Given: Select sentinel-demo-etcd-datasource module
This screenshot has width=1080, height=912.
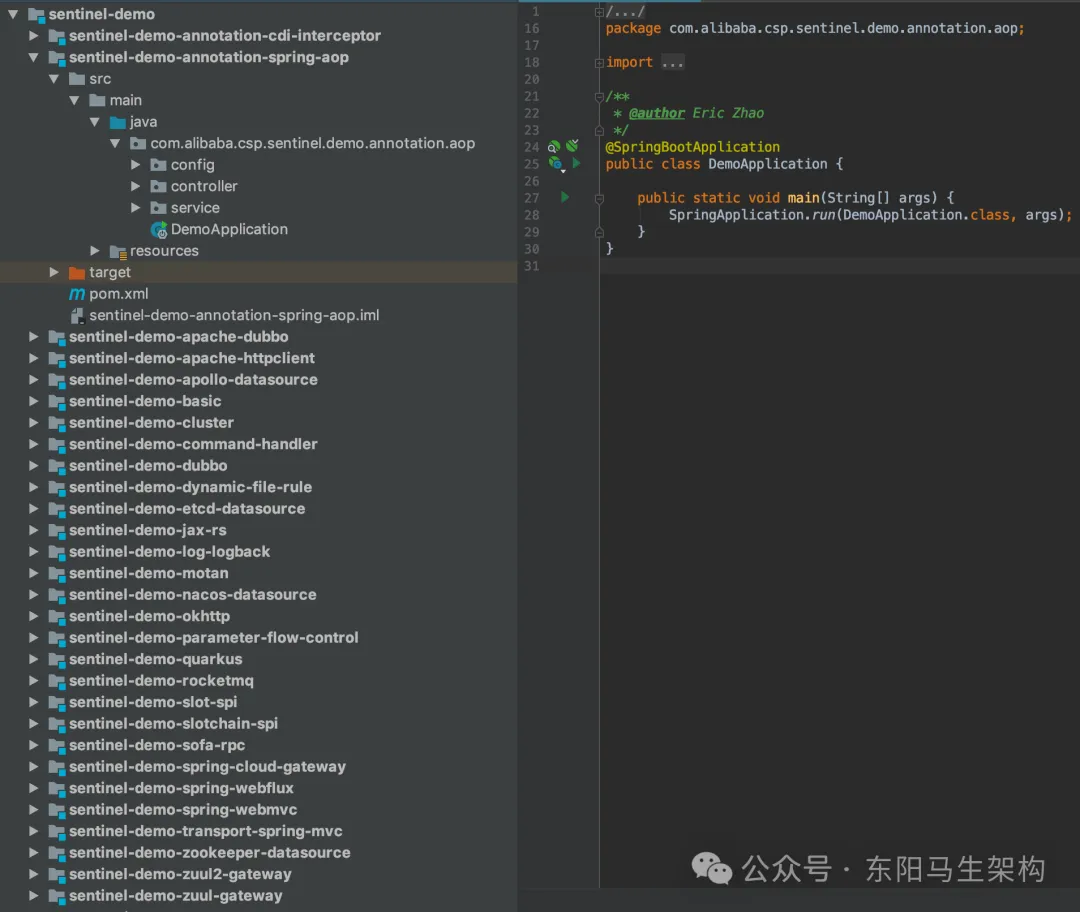Looking at the screenshot, I should point(187,509).
